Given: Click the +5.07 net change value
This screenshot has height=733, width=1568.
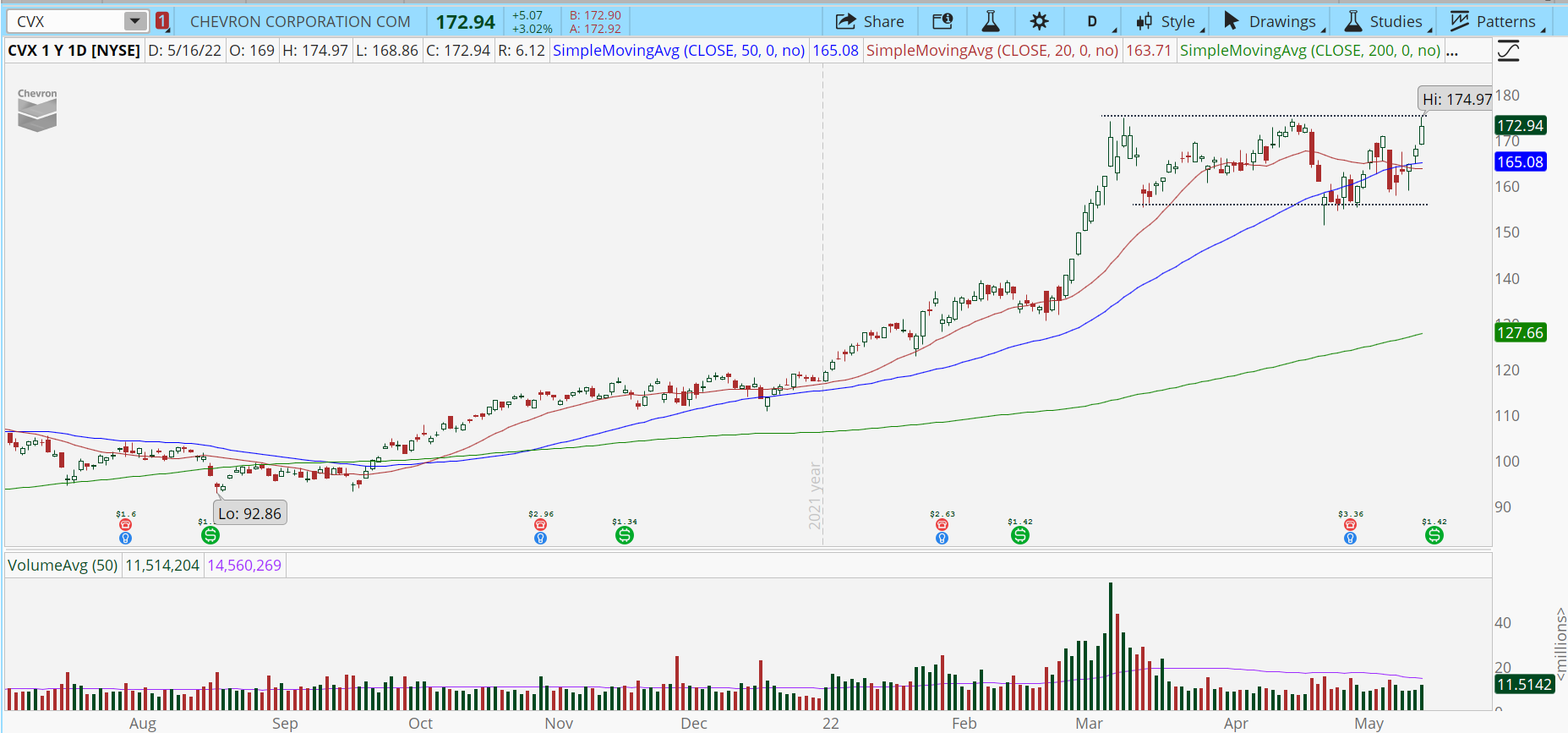Looking at the screenshot, I should point(527,15).
